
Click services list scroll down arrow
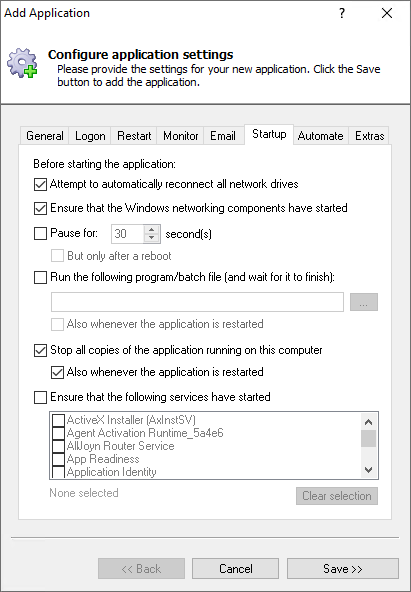(369, 470)
